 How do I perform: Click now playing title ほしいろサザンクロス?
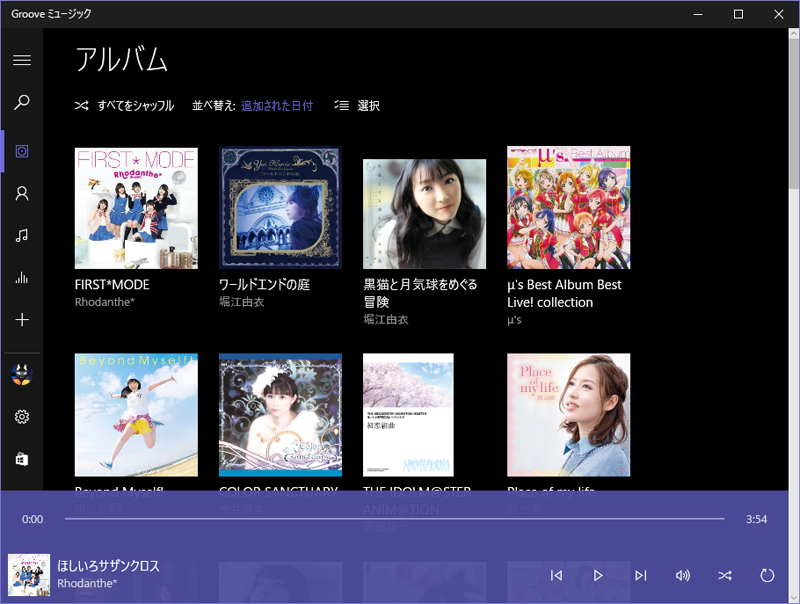click(x=108, y=566)
